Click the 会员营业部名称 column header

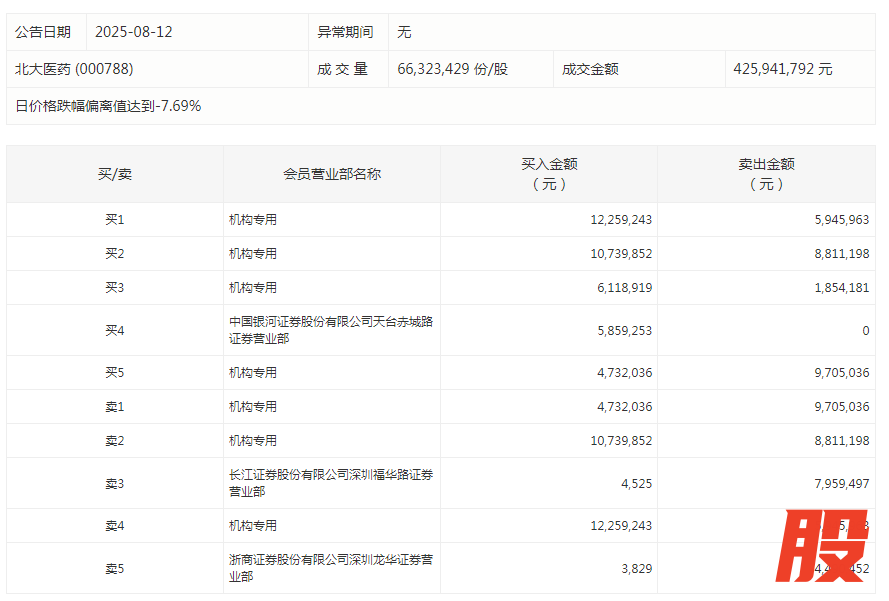(x=332, y=174)
